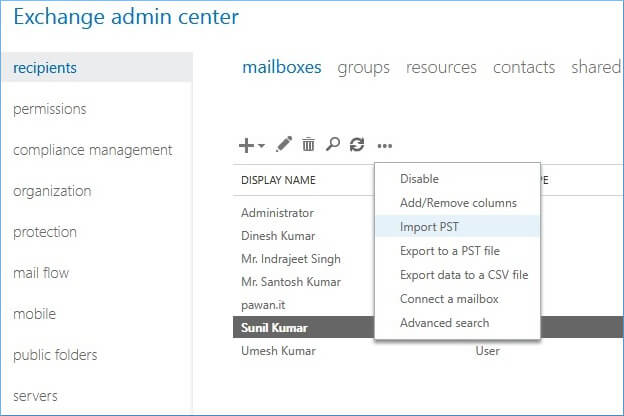This screenshot has width=624, height=416.
Task: Open compliance management section
Action: click(x=92, y=150)
